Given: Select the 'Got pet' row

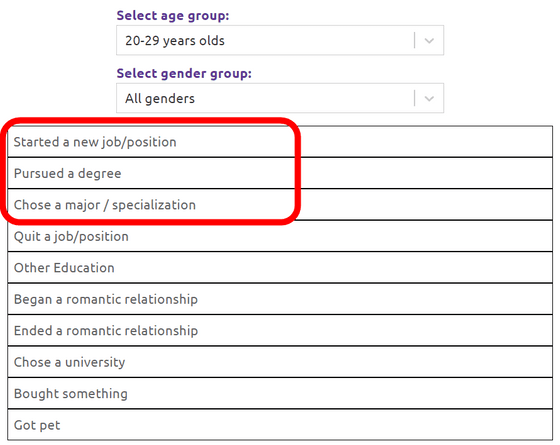Looking at the screenshot, I should [x=280, y=425].
